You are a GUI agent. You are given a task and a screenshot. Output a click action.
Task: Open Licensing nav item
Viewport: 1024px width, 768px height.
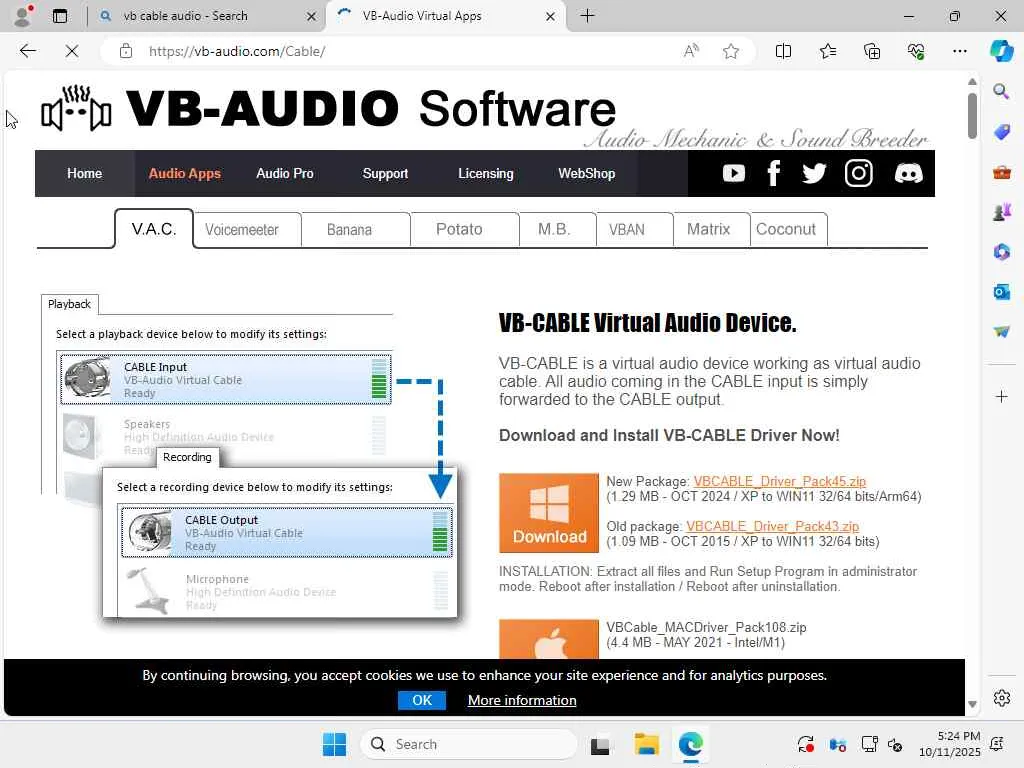[x=486, y=173]
